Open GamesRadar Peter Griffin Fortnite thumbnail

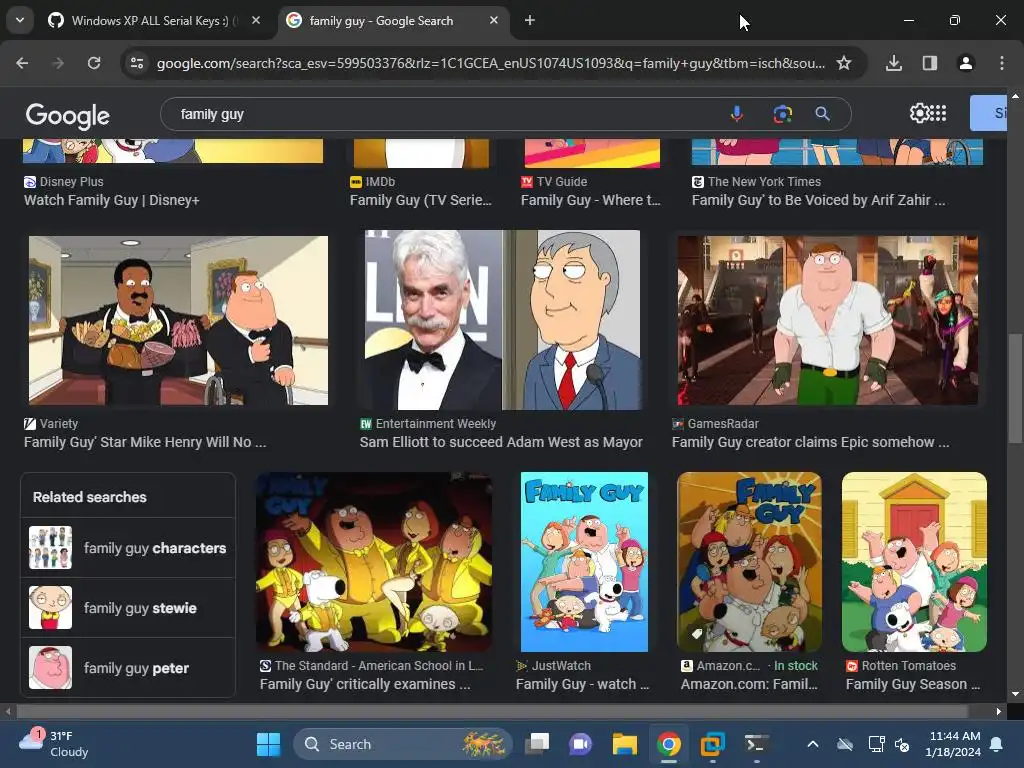tap(827, 320)
